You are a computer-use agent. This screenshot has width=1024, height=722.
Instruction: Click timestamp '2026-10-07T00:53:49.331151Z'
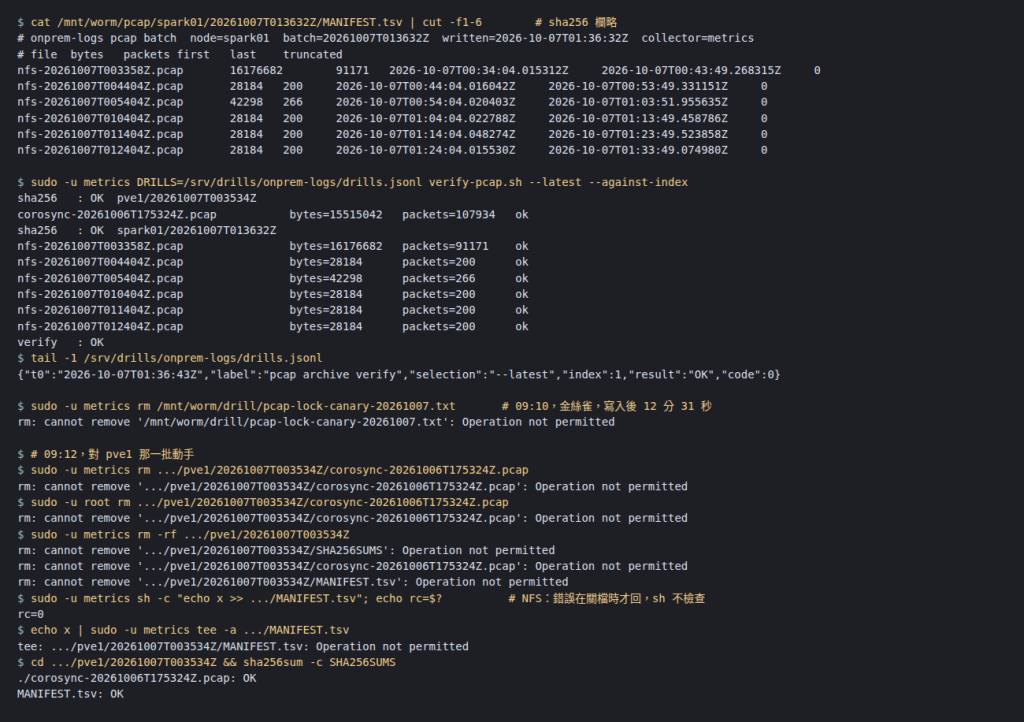638,86
